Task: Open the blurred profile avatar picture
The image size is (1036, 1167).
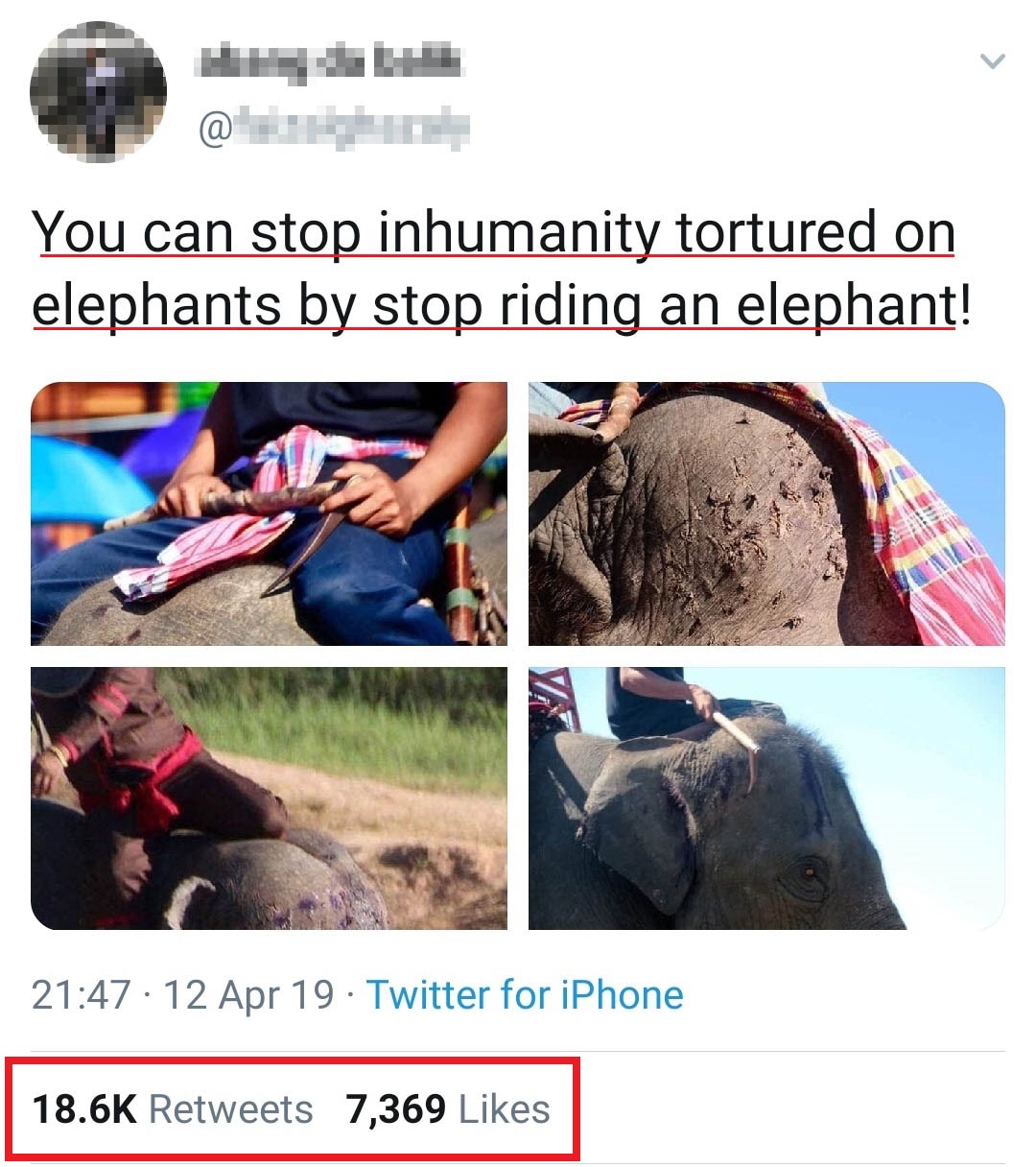Action: coord(99,89)
